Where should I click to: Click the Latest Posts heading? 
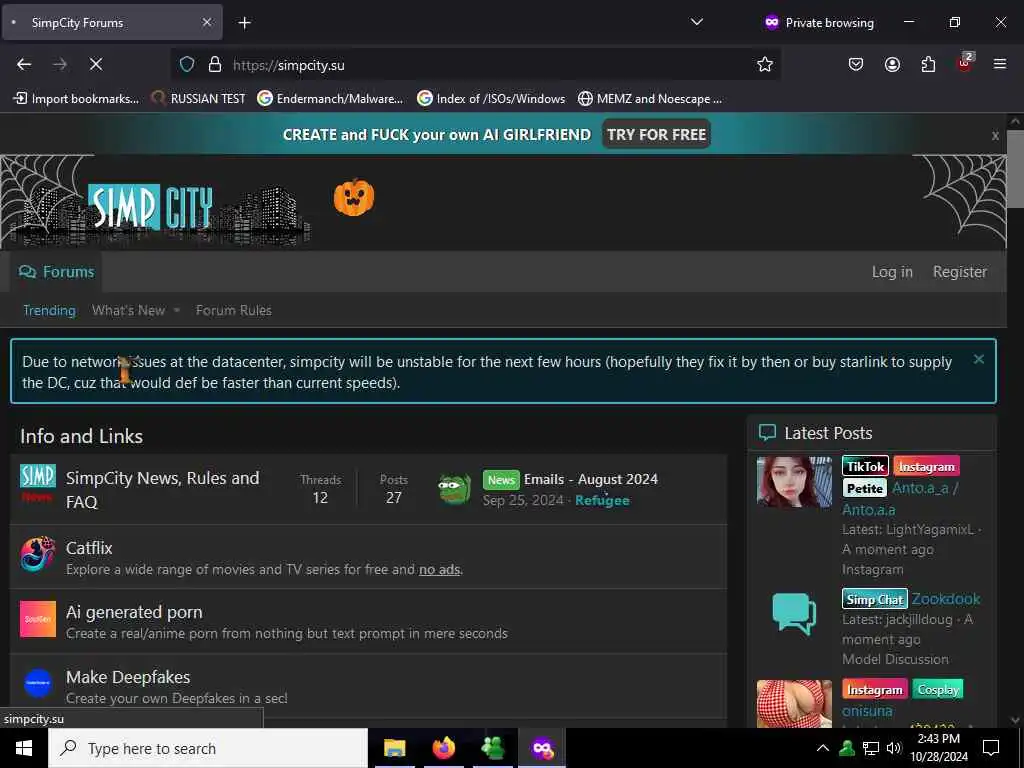pos(828,433)
